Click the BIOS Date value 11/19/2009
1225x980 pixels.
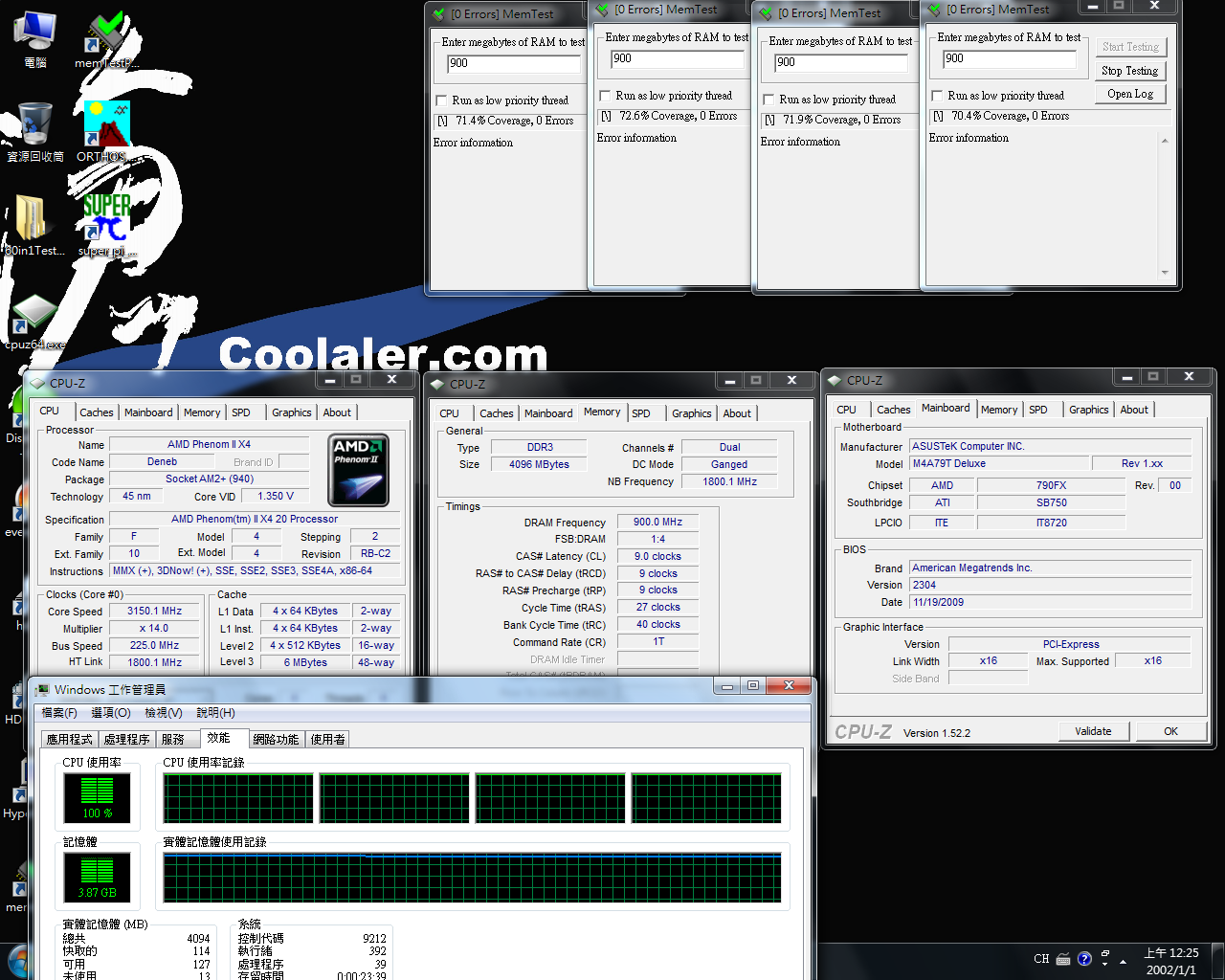tap(1050, 603)
